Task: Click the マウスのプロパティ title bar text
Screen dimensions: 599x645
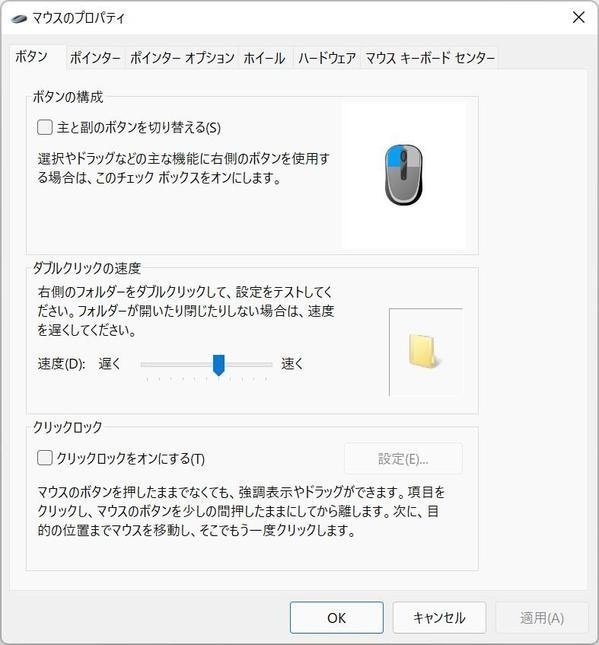Action: click(x=78, y=18)
